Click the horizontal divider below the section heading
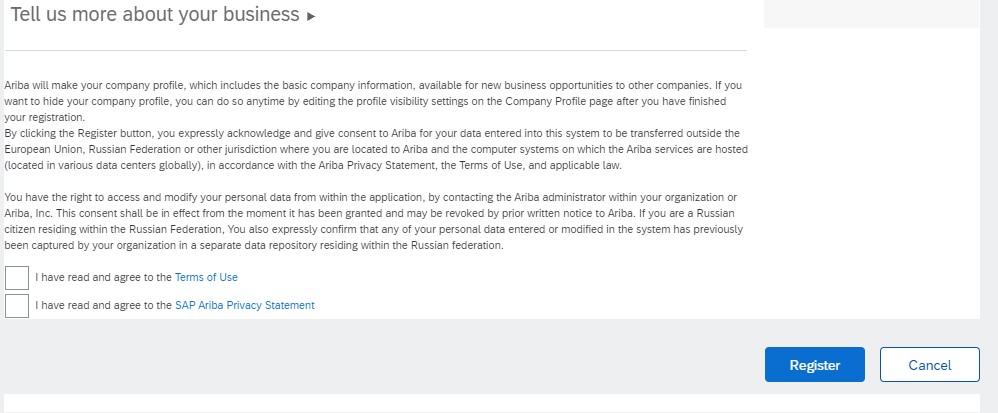This screenshot has height=413, width=998. 375,50
